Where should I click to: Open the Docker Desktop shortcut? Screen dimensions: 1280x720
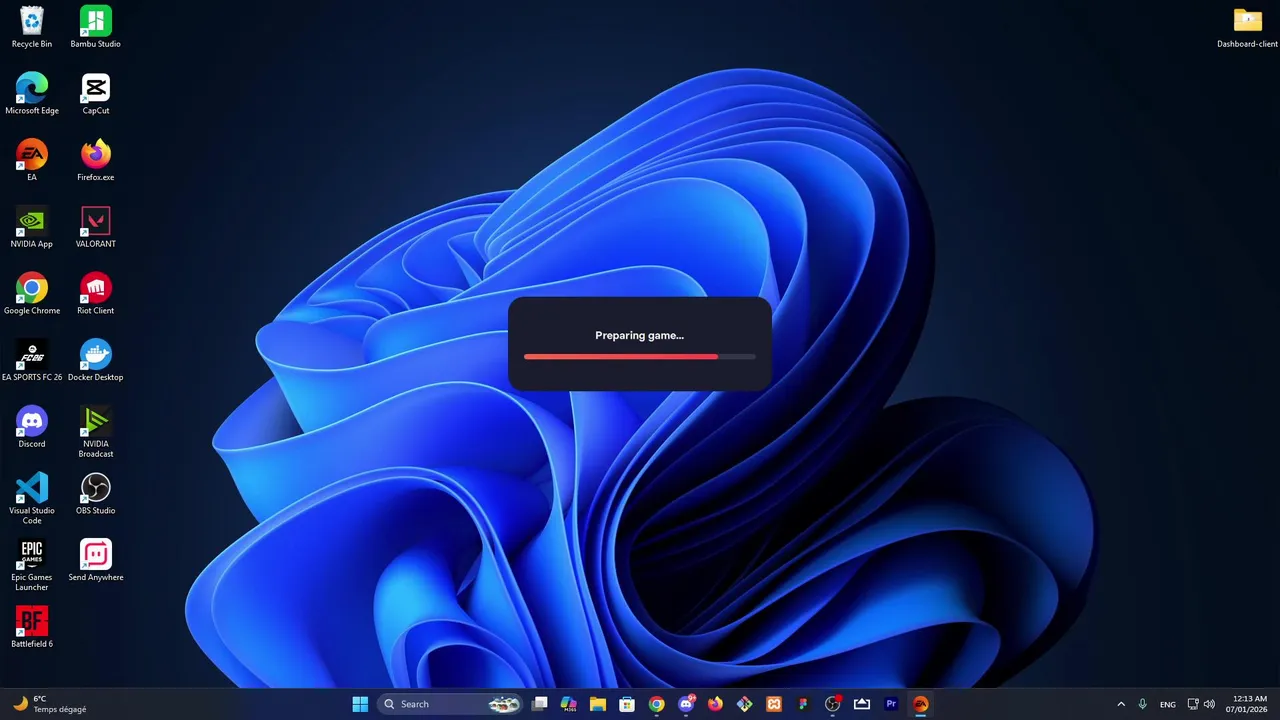[96, 360]
